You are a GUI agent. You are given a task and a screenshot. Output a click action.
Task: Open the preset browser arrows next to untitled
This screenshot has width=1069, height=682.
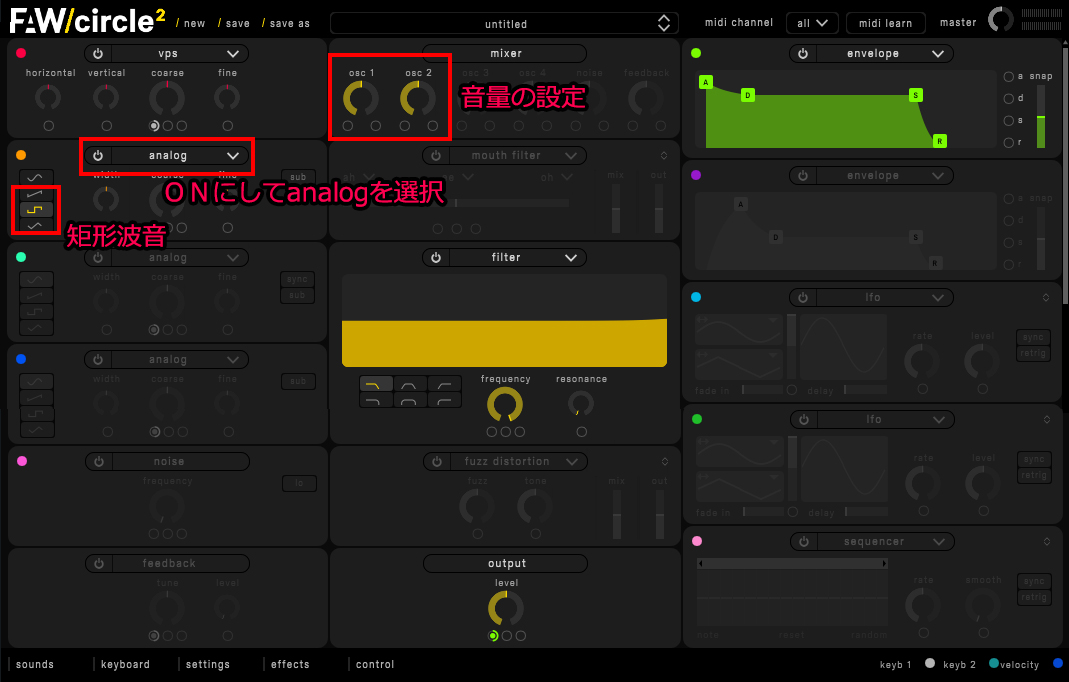pyautogui.click(x=663, y=23)
